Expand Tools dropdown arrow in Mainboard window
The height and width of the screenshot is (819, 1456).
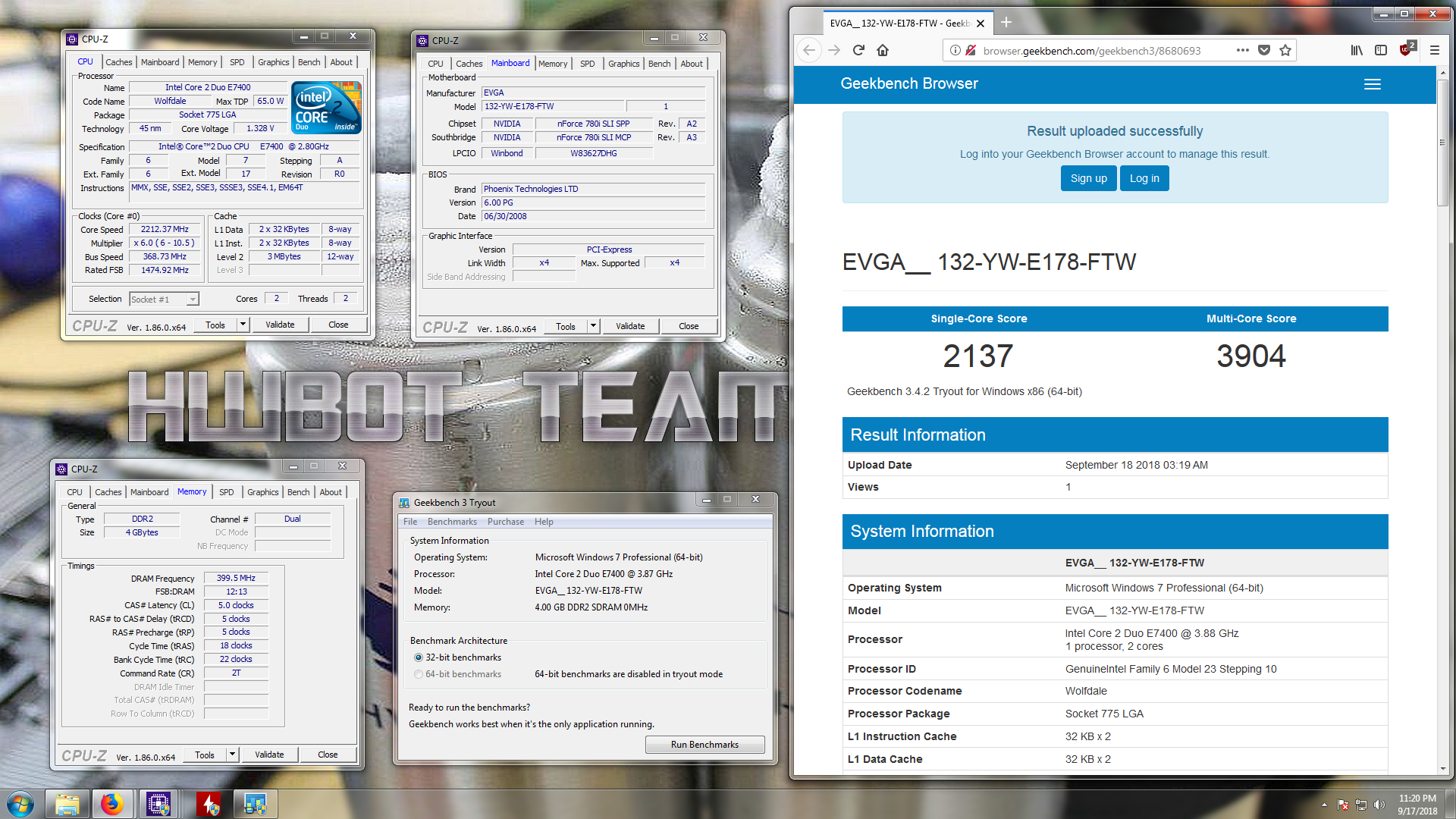coord(593,326)
